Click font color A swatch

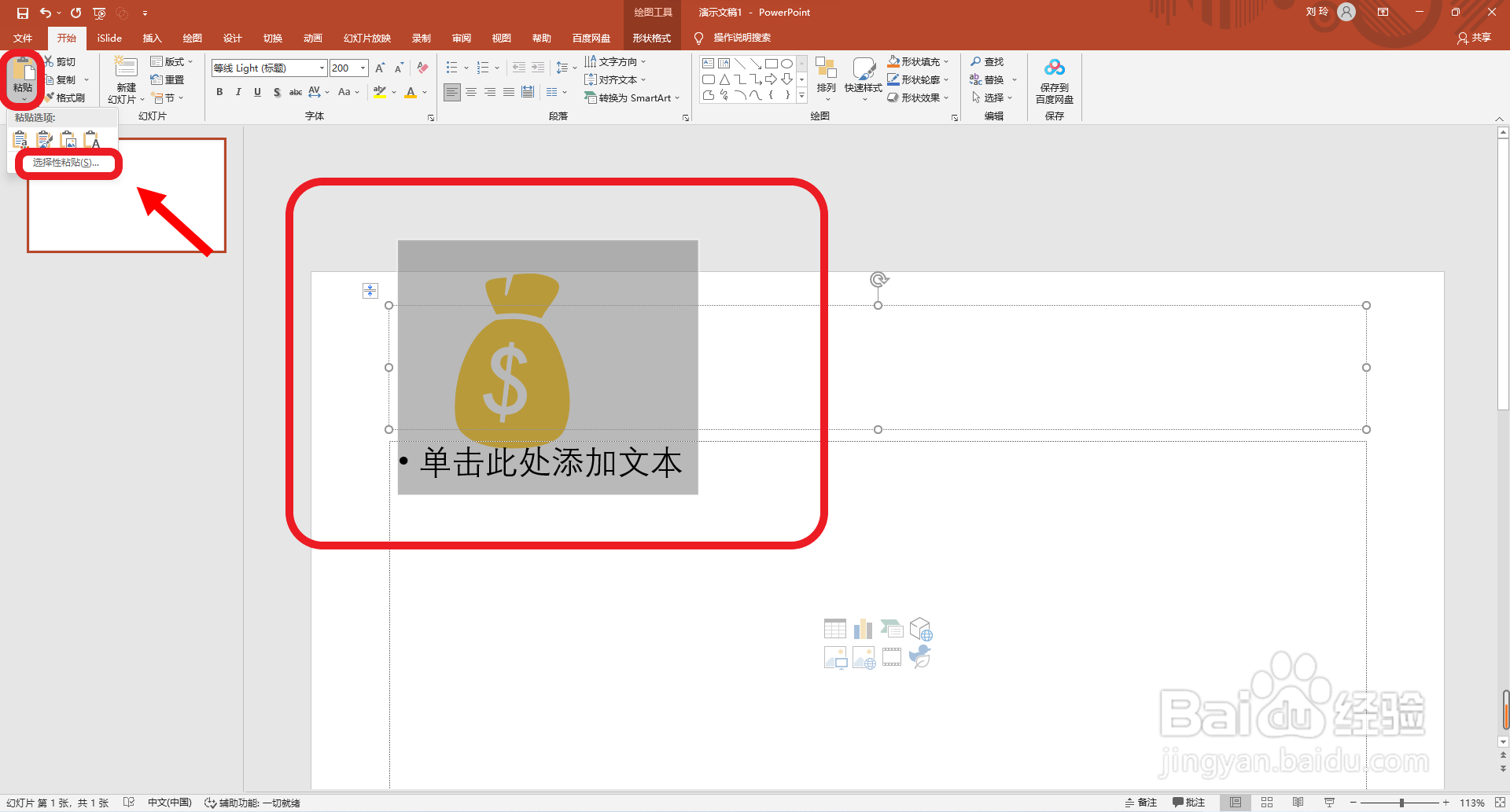pos(411,92)
